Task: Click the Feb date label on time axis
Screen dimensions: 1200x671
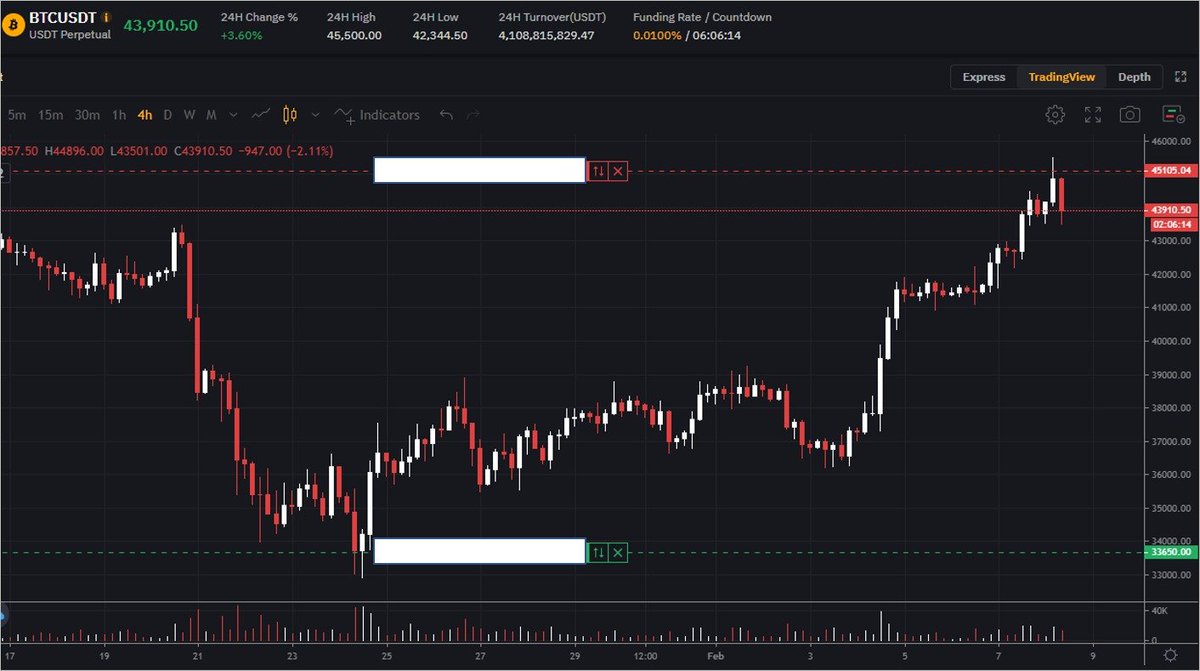Action: [715, 656]
